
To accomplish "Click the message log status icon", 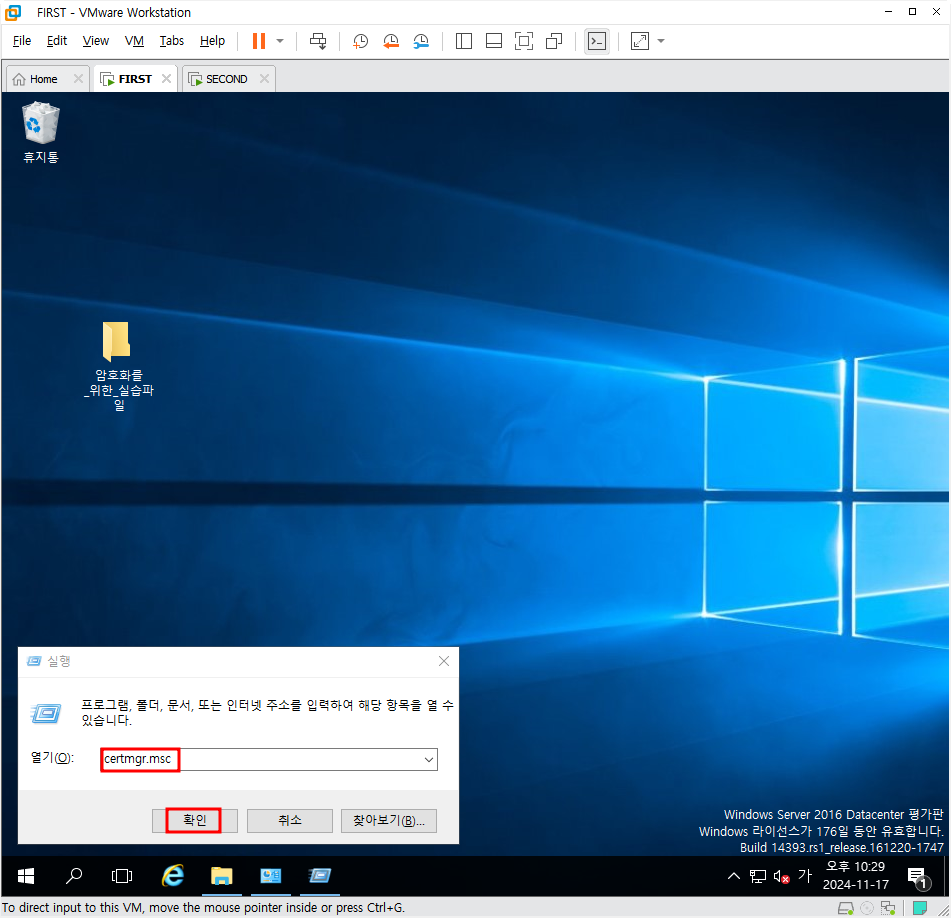I will (920, 908).
